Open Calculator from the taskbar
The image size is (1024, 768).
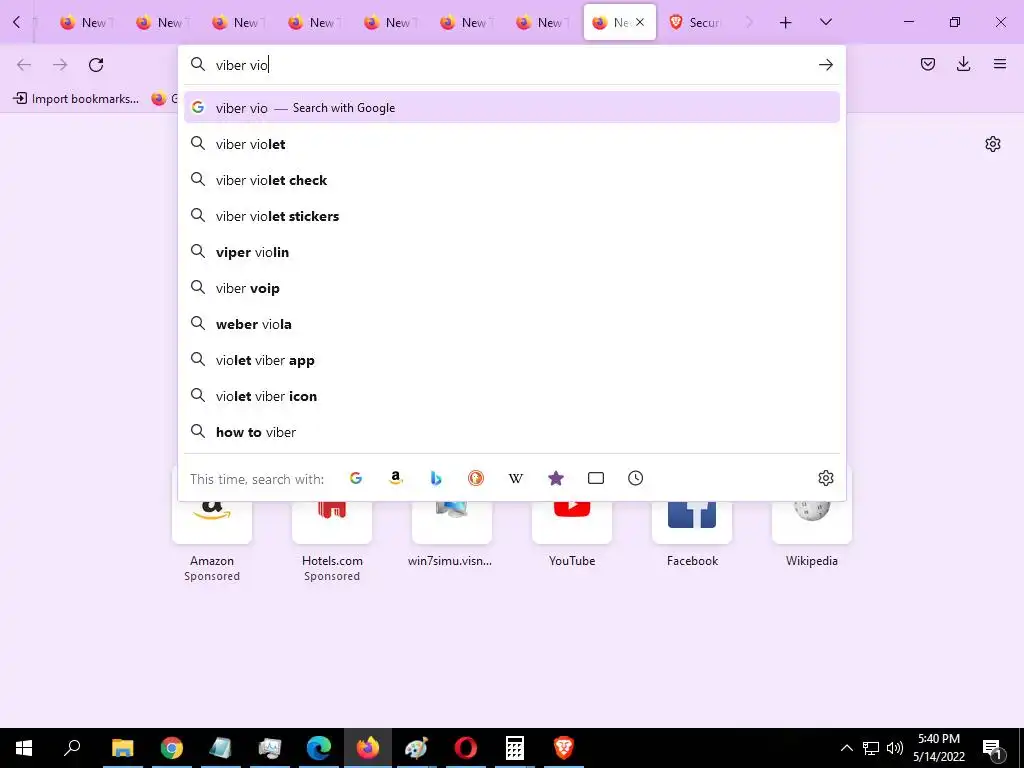pyautogui.click(x=515, y=748)
